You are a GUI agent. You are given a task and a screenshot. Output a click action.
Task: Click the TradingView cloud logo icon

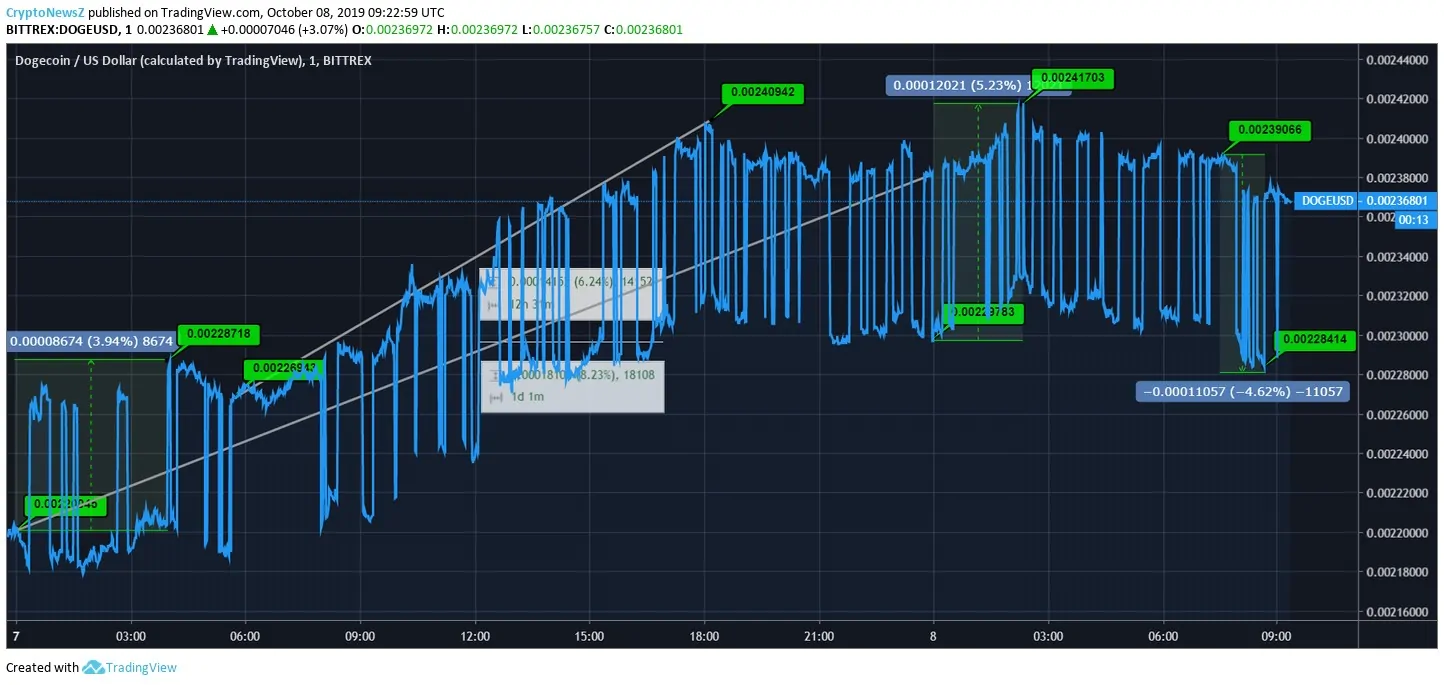[94, 667]
